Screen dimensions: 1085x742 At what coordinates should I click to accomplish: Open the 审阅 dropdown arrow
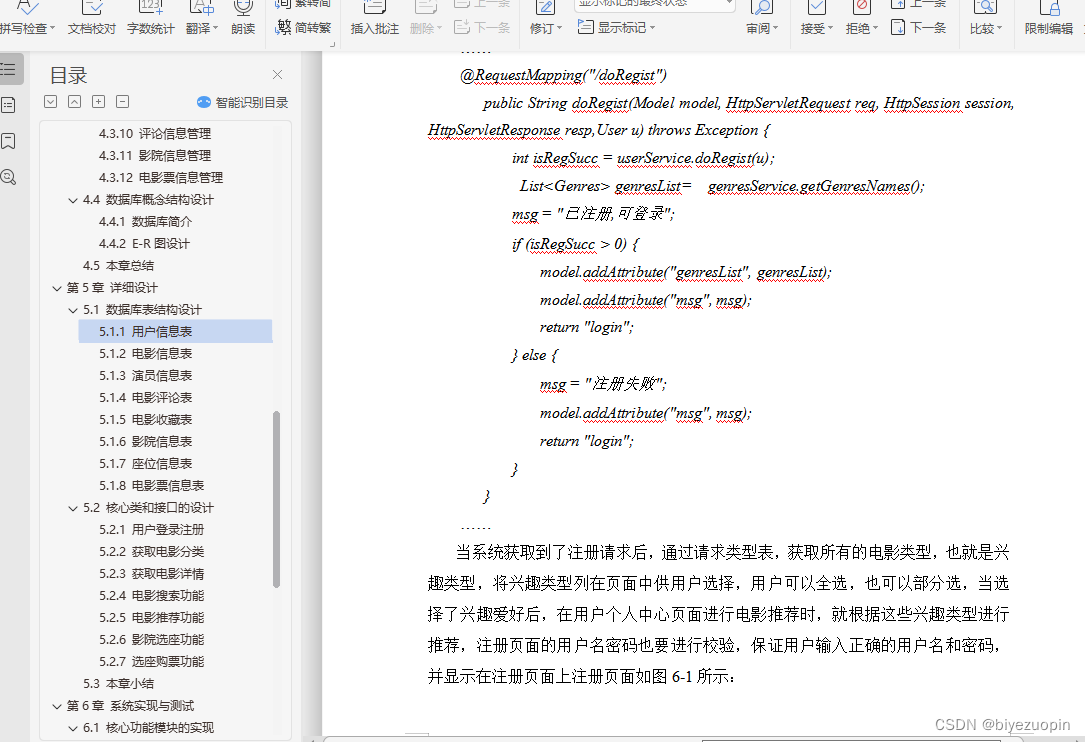coord(776,28)
